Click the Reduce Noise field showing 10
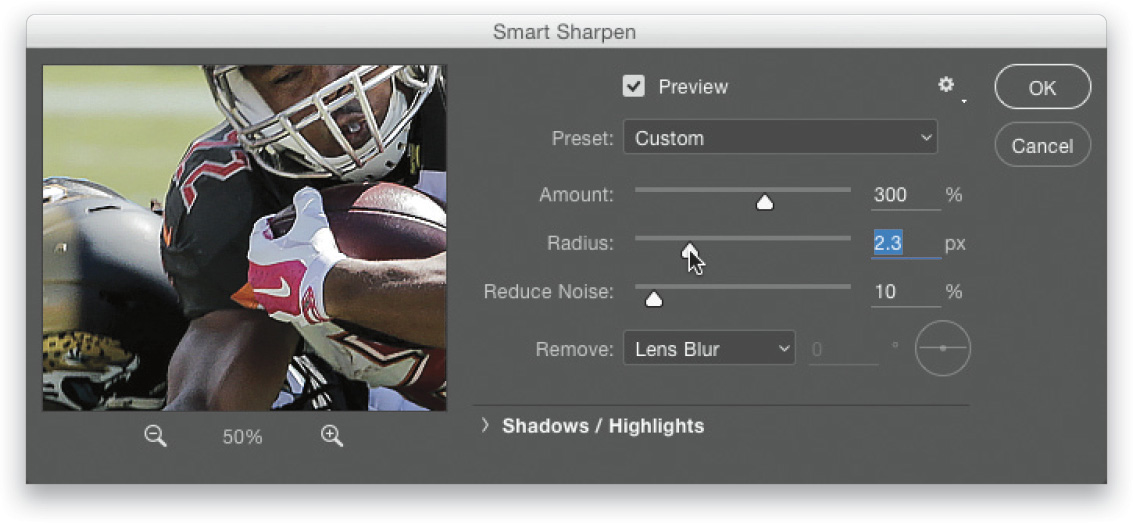 click(905, 292)
